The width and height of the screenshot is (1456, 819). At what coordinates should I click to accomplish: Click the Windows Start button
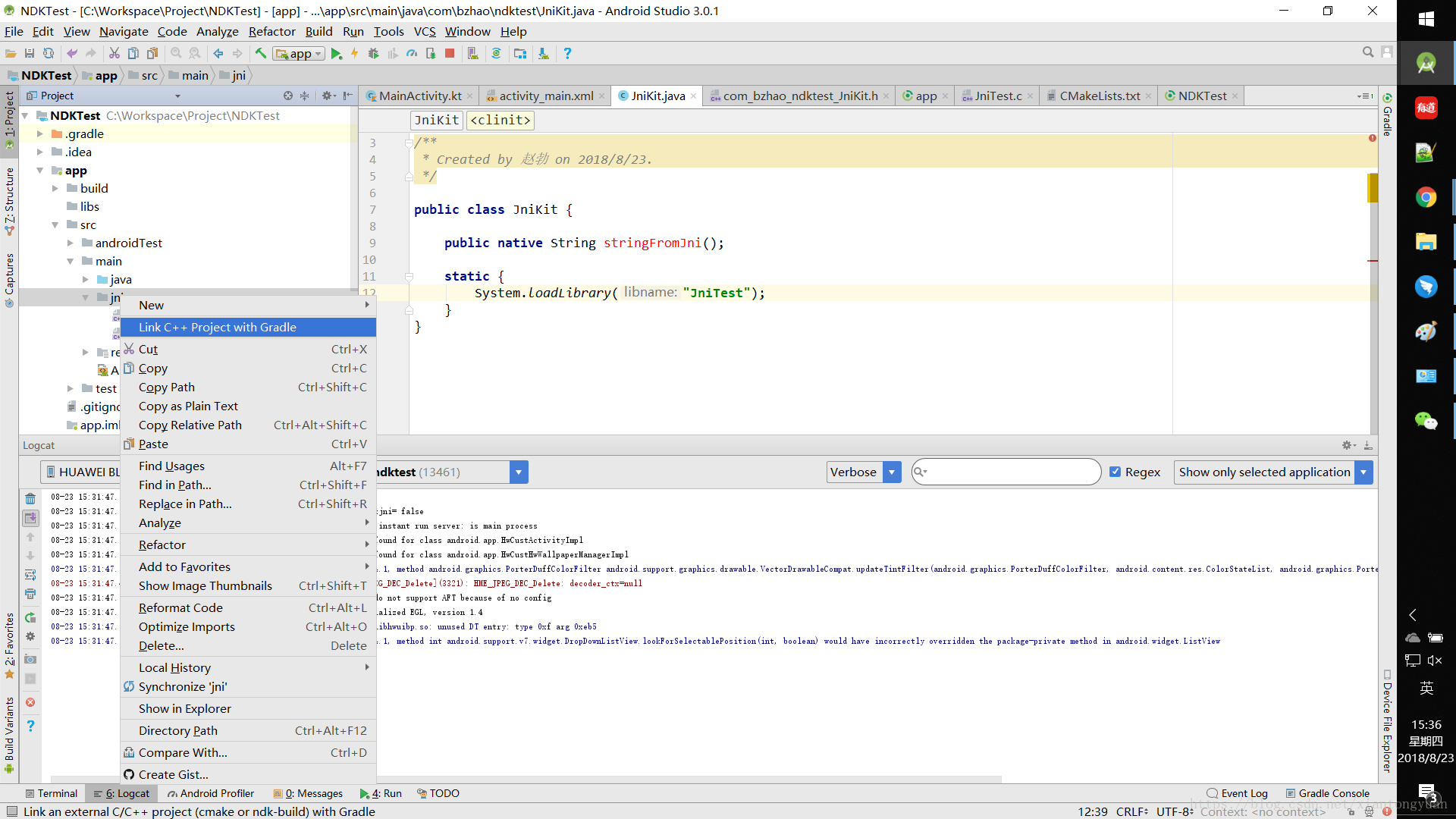(1426, 19)
